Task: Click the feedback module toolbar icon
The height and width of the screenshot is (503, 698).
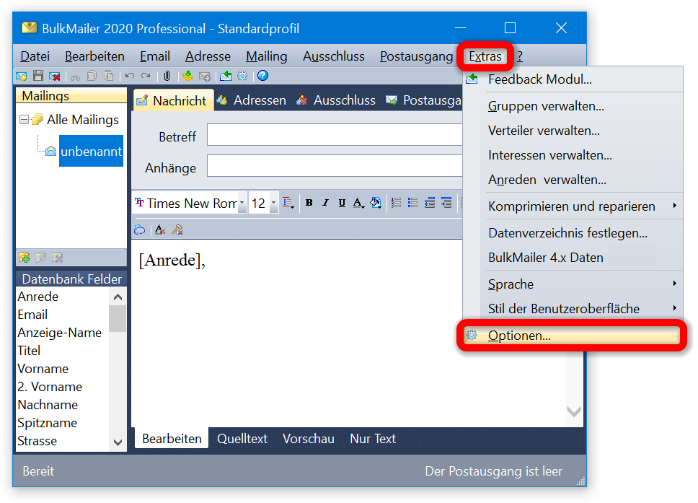Action: pos(226,76)
